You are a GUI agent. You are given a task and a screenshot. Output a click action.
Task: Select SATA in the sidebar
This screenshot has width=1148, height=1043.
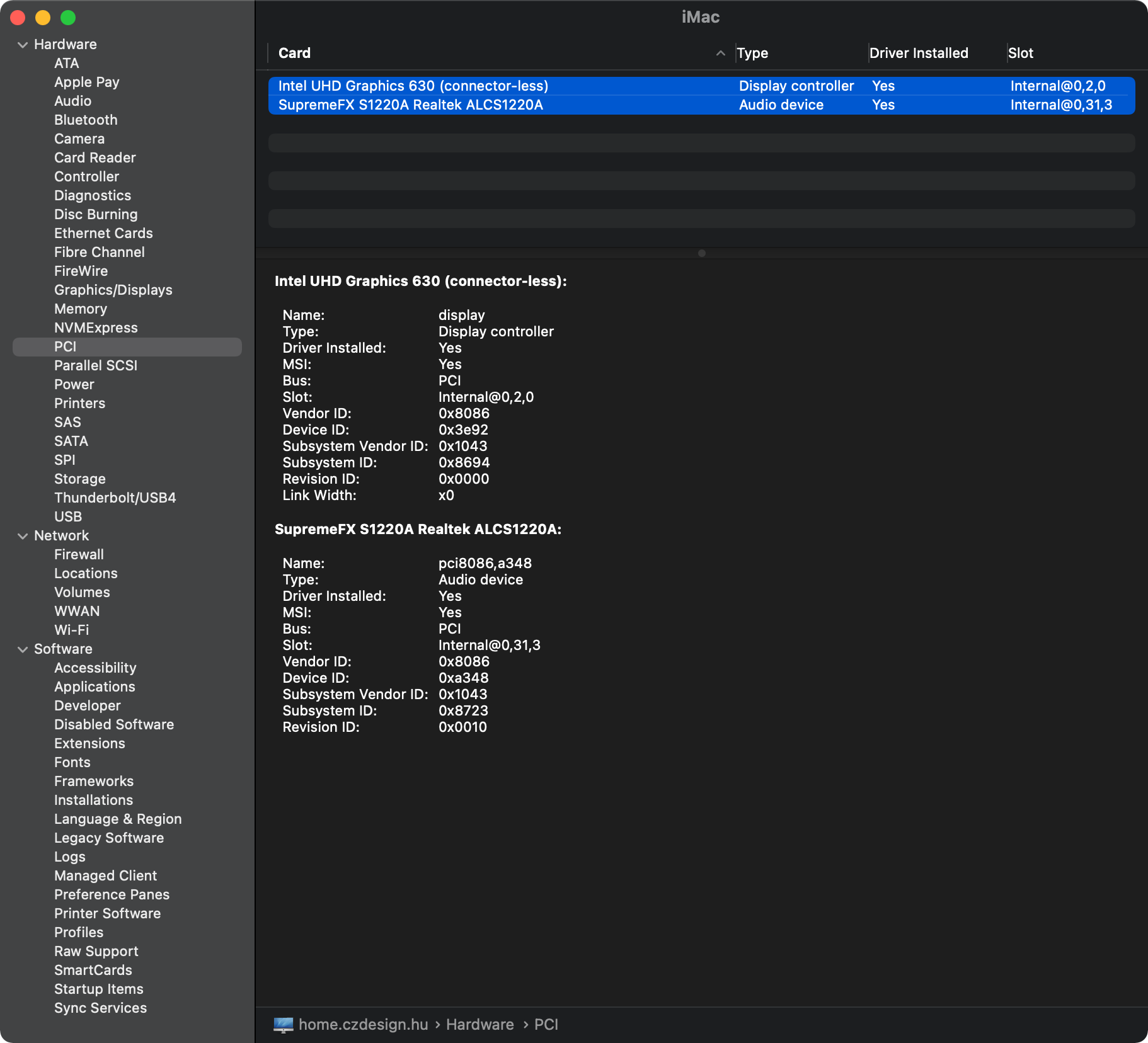point(71,442)
